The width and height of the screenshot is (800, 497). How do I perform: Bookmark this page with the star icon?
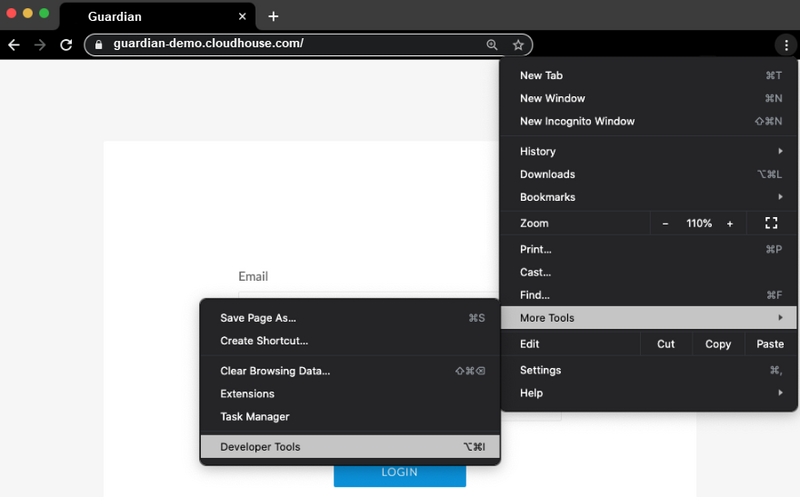pyautogui.click(x=518, y=45)
